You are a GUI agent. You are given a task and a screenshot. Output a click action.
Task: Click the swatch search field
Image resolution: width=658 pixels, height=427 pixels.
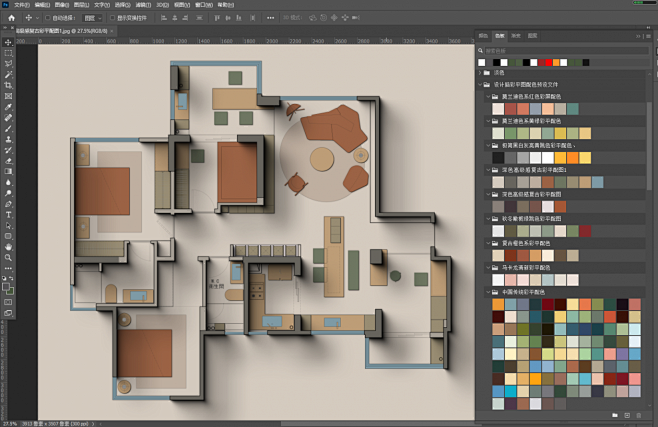[567, 51]
